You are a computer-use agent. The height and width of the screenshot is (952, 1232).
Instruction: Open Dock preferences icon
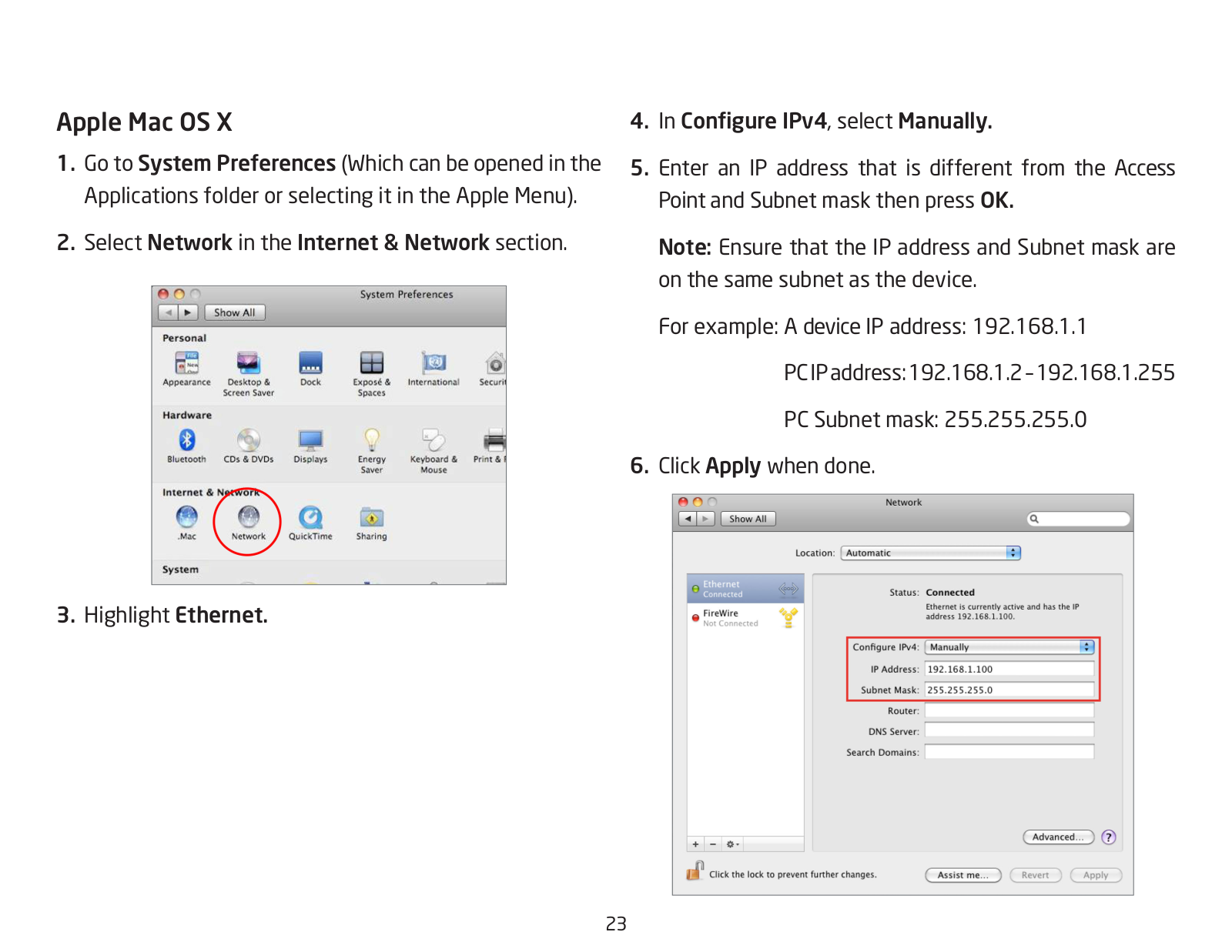click(310, 369)
